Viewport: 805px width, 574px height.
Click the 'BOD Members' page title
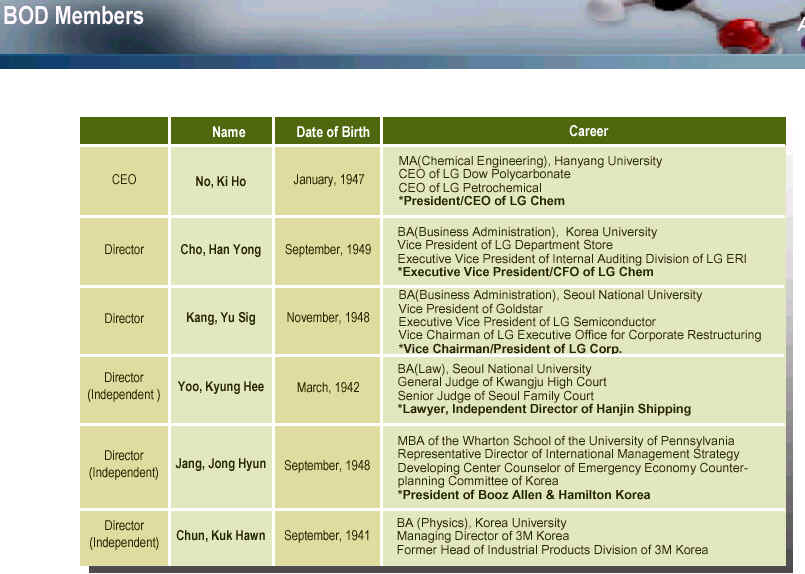coord(73,15)
